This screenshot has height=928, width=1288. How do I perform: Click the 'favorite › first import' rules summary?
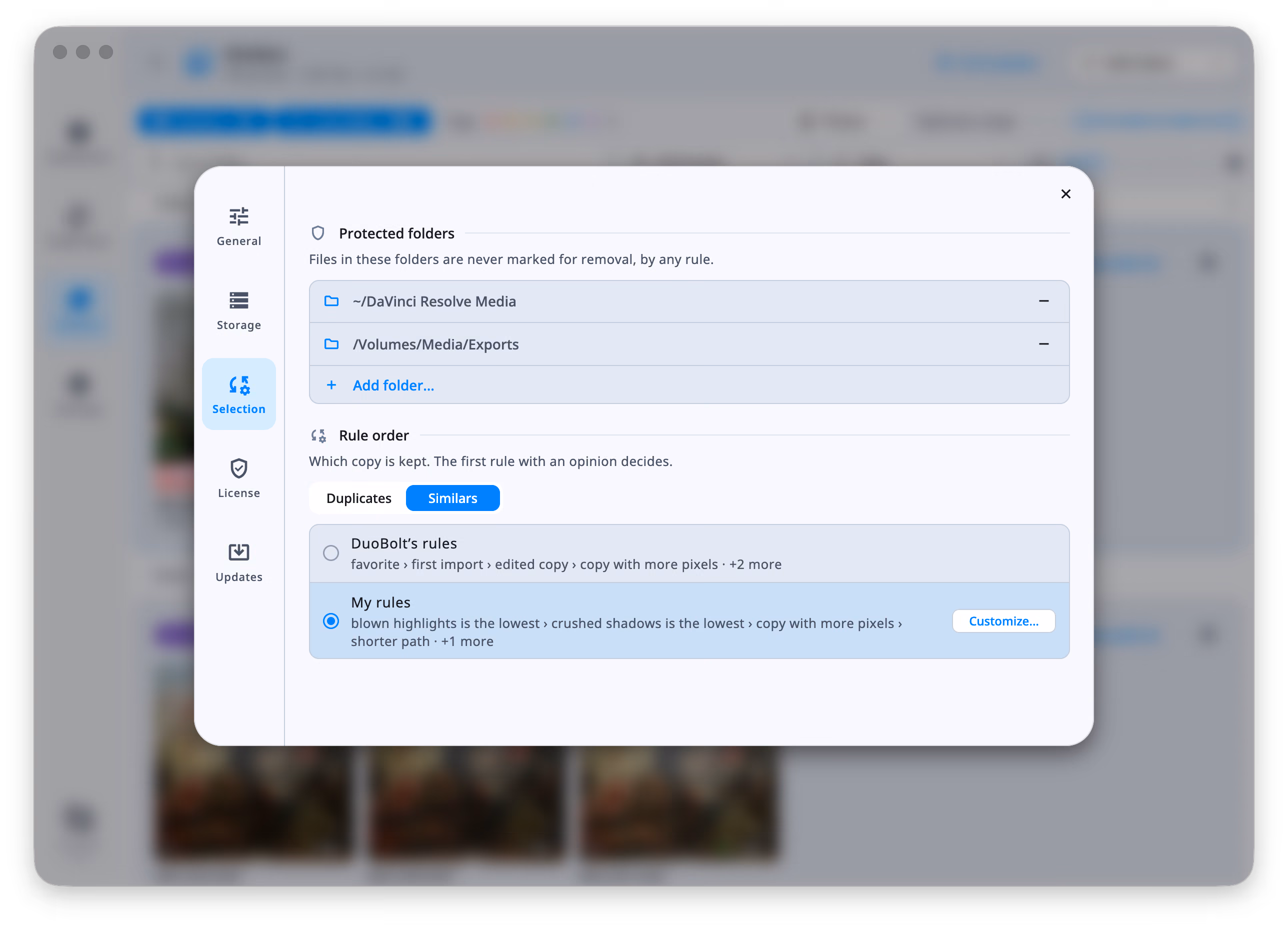[x=565, y=564]
